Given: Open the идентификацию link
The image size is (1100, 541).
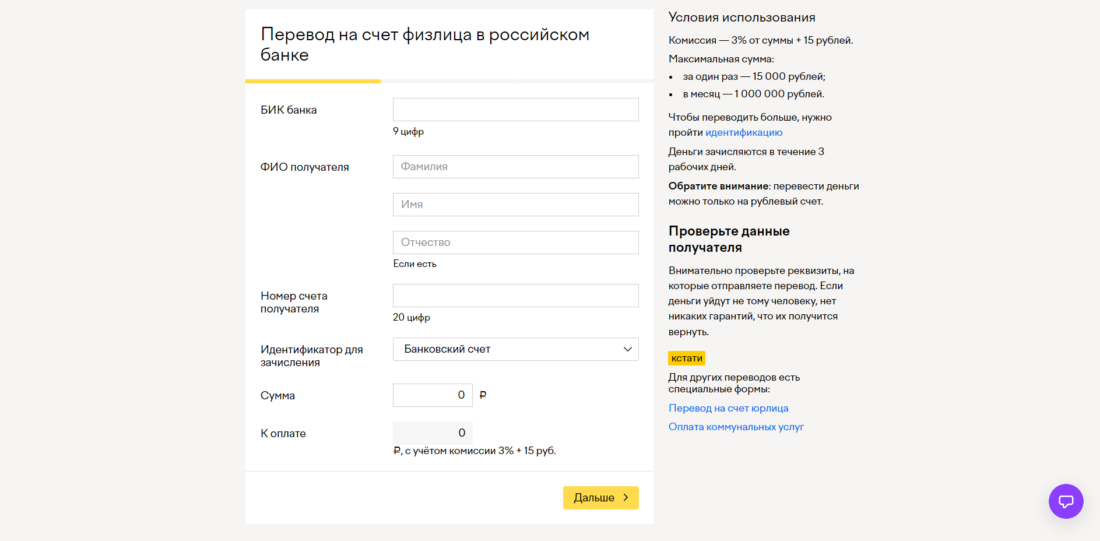Looking at the screenshot, I should point(743,132).
